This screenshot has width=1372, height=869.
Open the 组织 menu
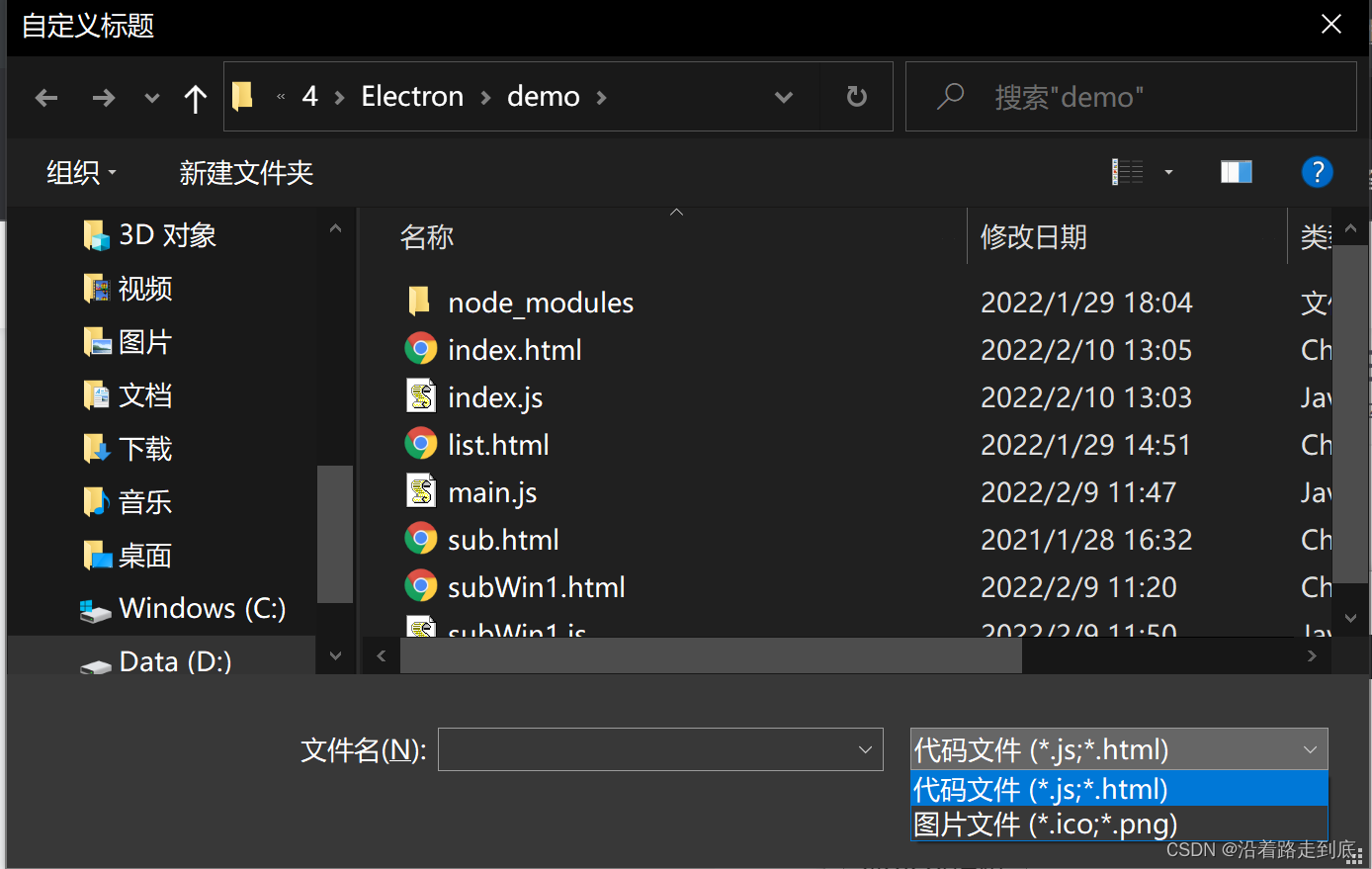click(x=81, y=172)
